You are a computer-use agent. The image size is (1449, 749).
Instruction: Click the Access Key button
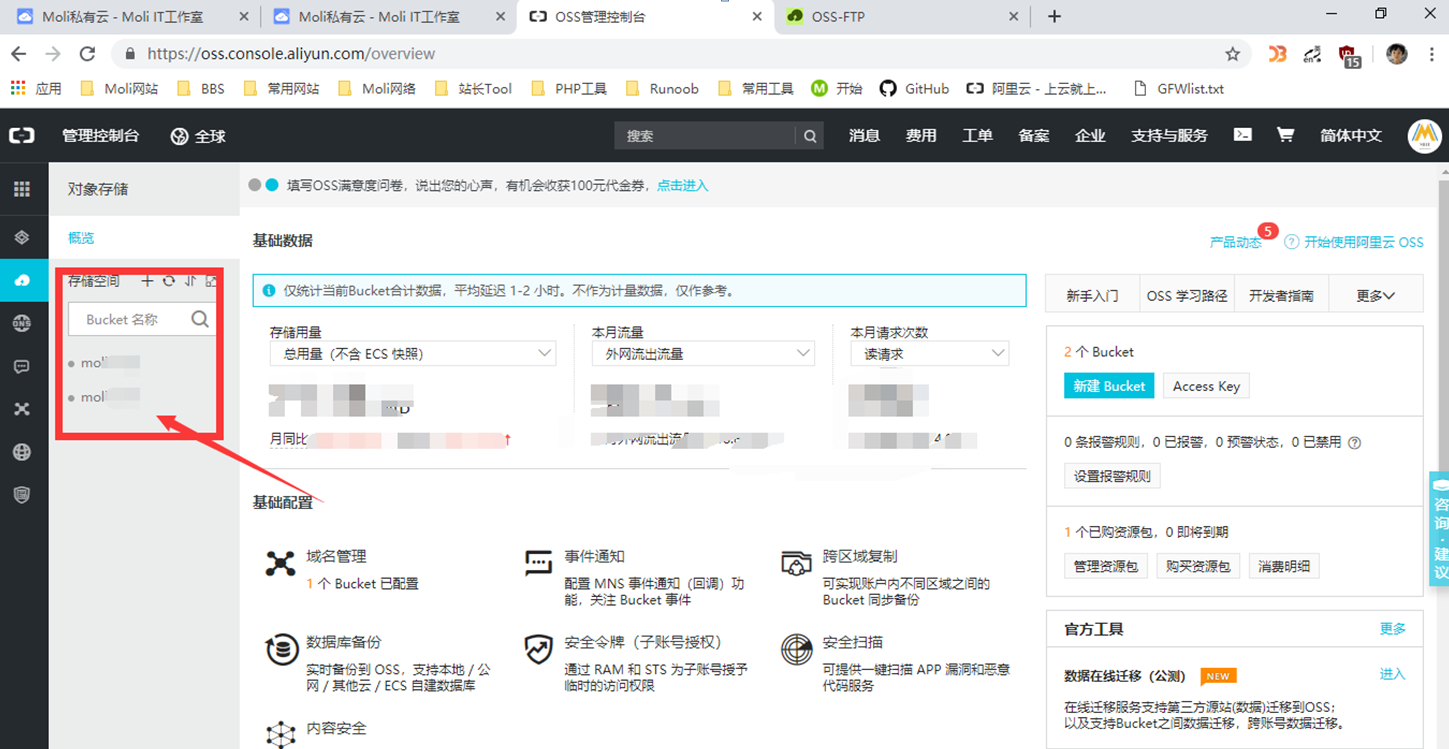pos(1206,386)
